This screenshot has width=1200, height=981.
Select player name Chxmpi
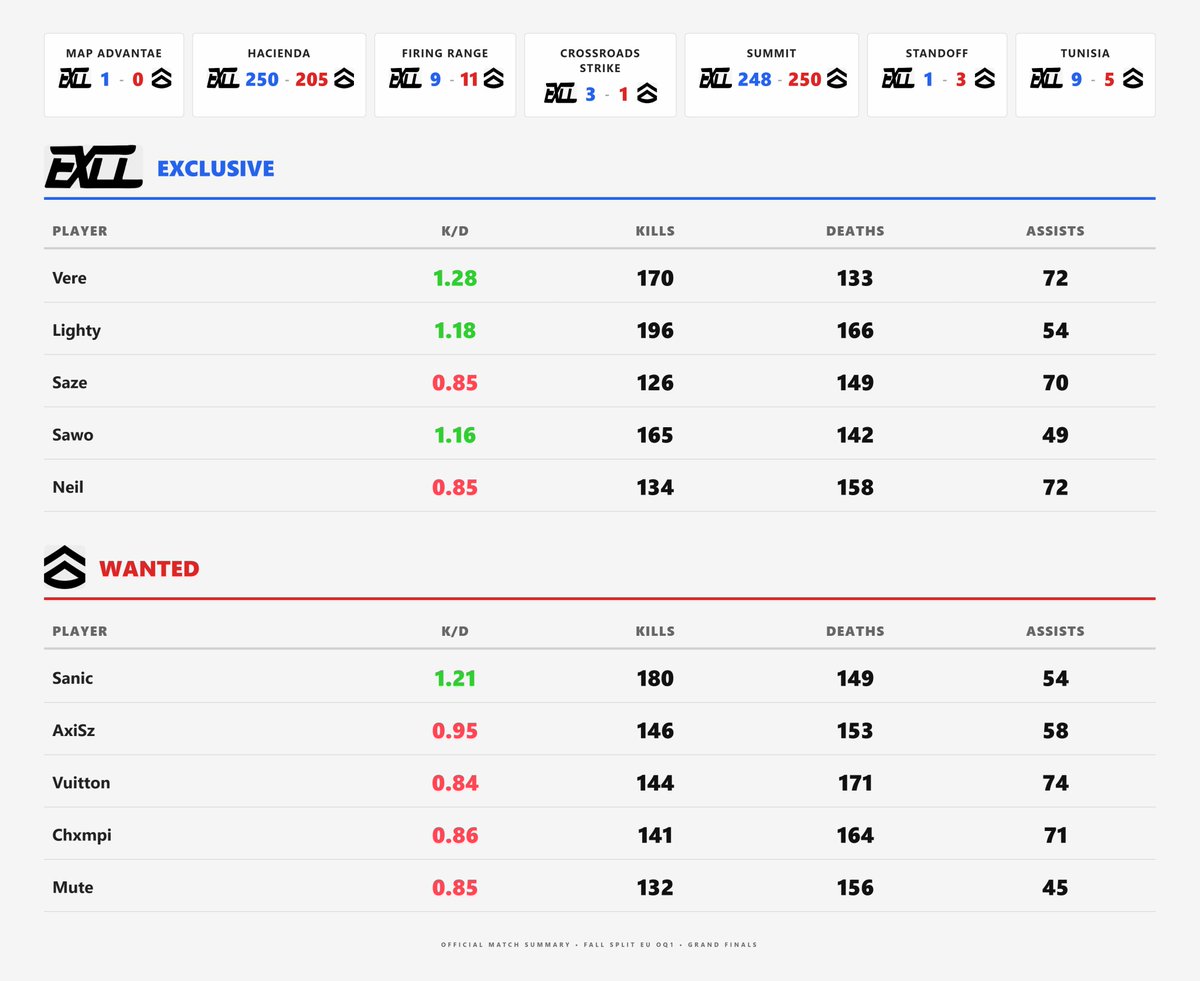pos(81,835)
